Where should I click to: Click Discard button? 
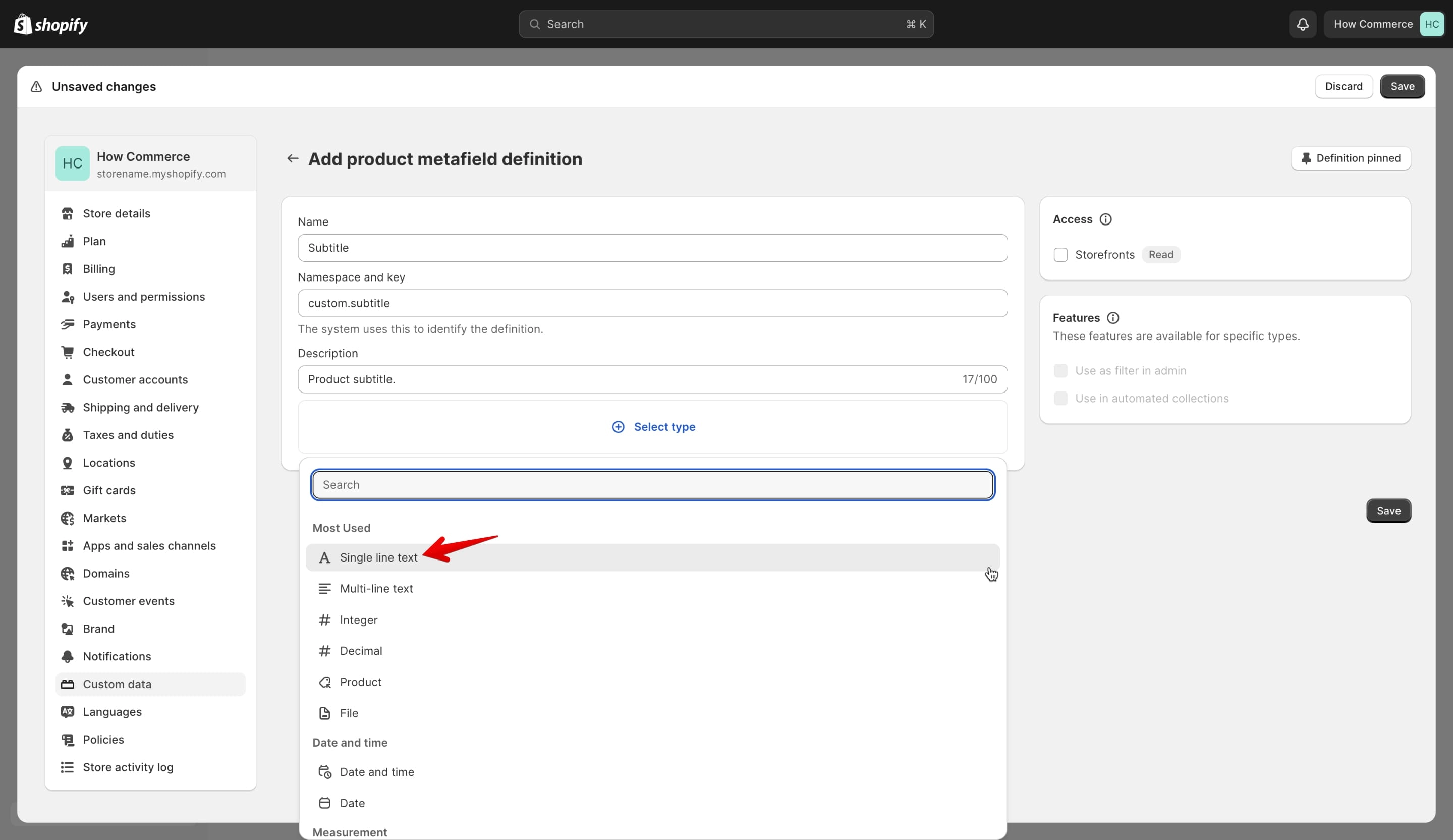(1344, 86)
